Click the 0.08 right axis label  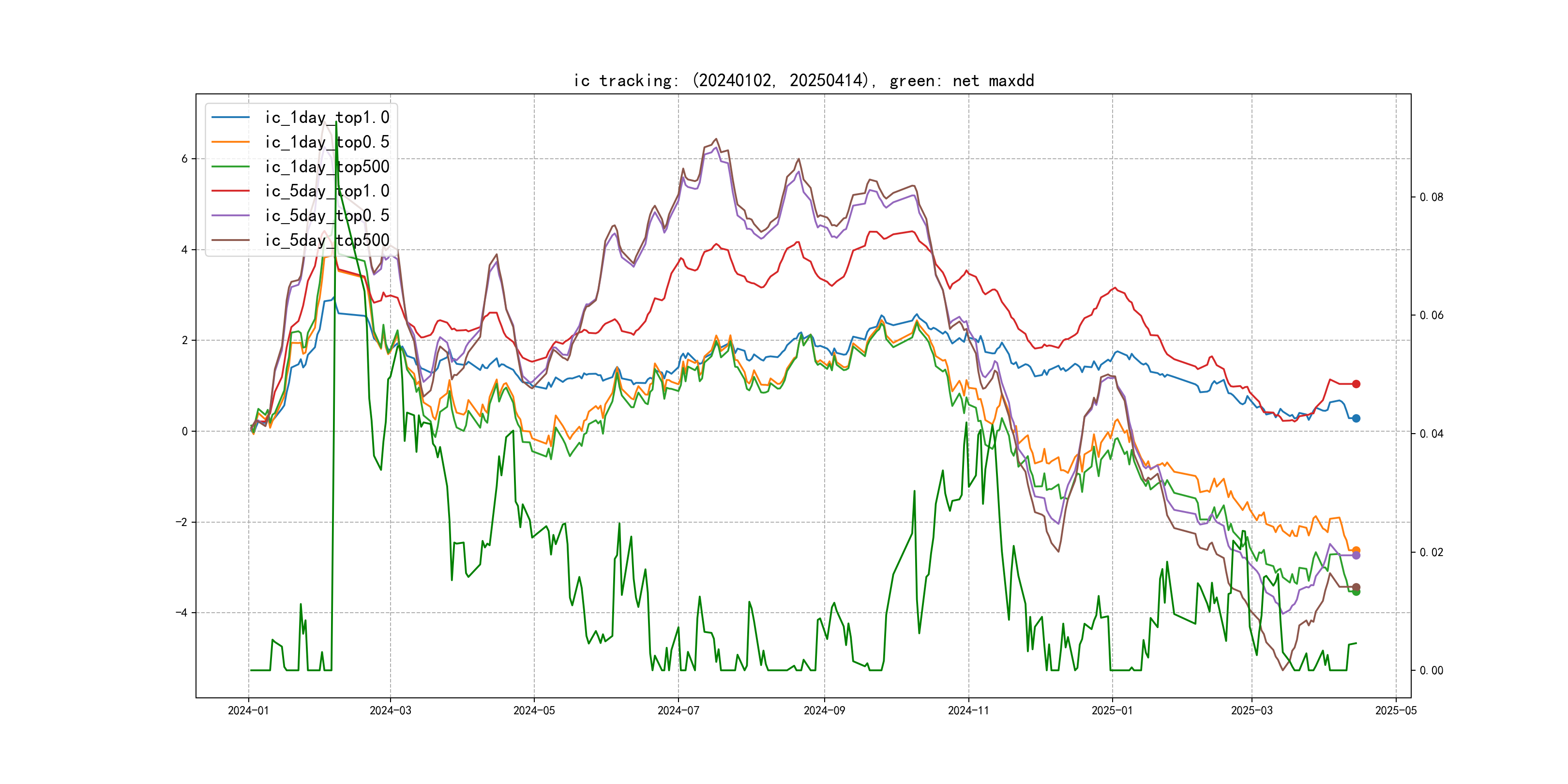1431,197
